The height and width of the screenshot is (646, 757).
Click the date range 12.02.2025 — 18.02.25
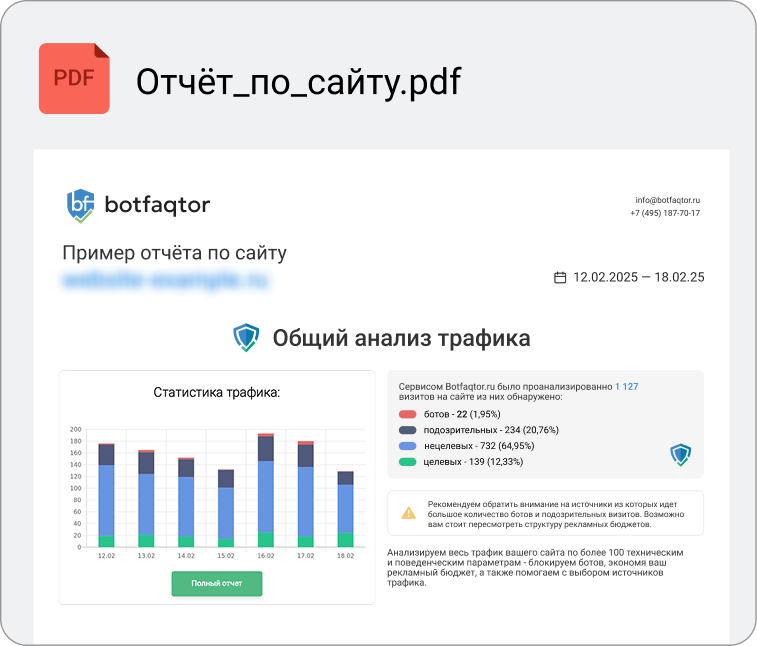pos(638,277)
